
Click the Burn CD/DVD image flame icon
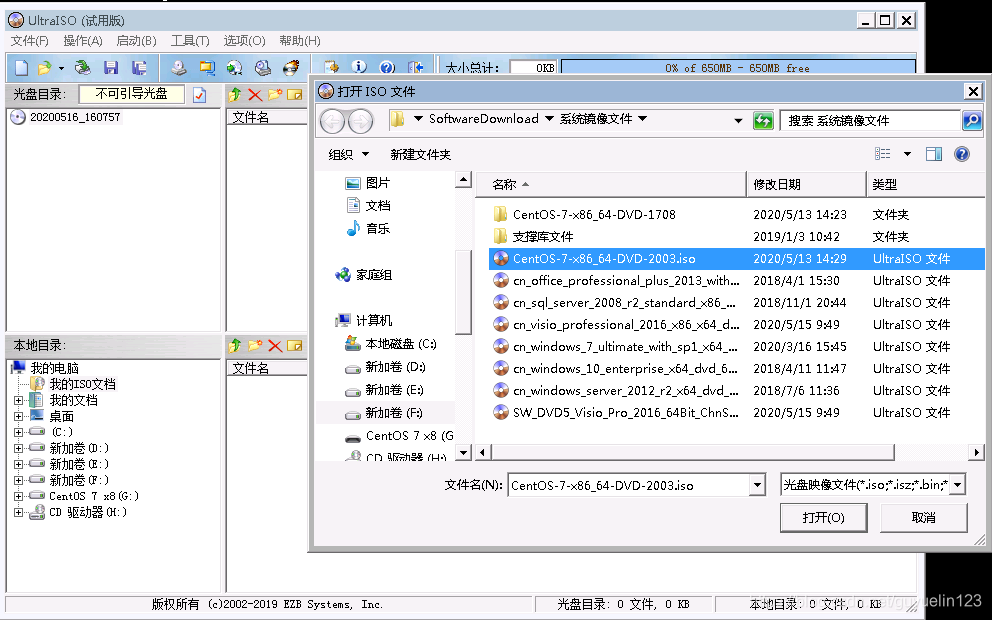(x=291, y=68)
